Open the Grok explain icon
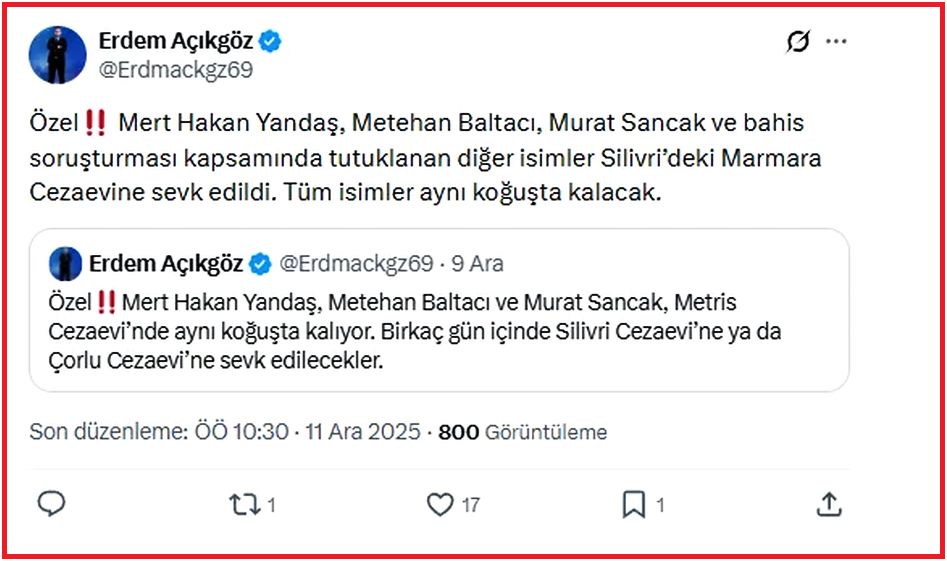The width and height of the screenshot is (947, 561). pyautogui.click(x=797, y=42)
